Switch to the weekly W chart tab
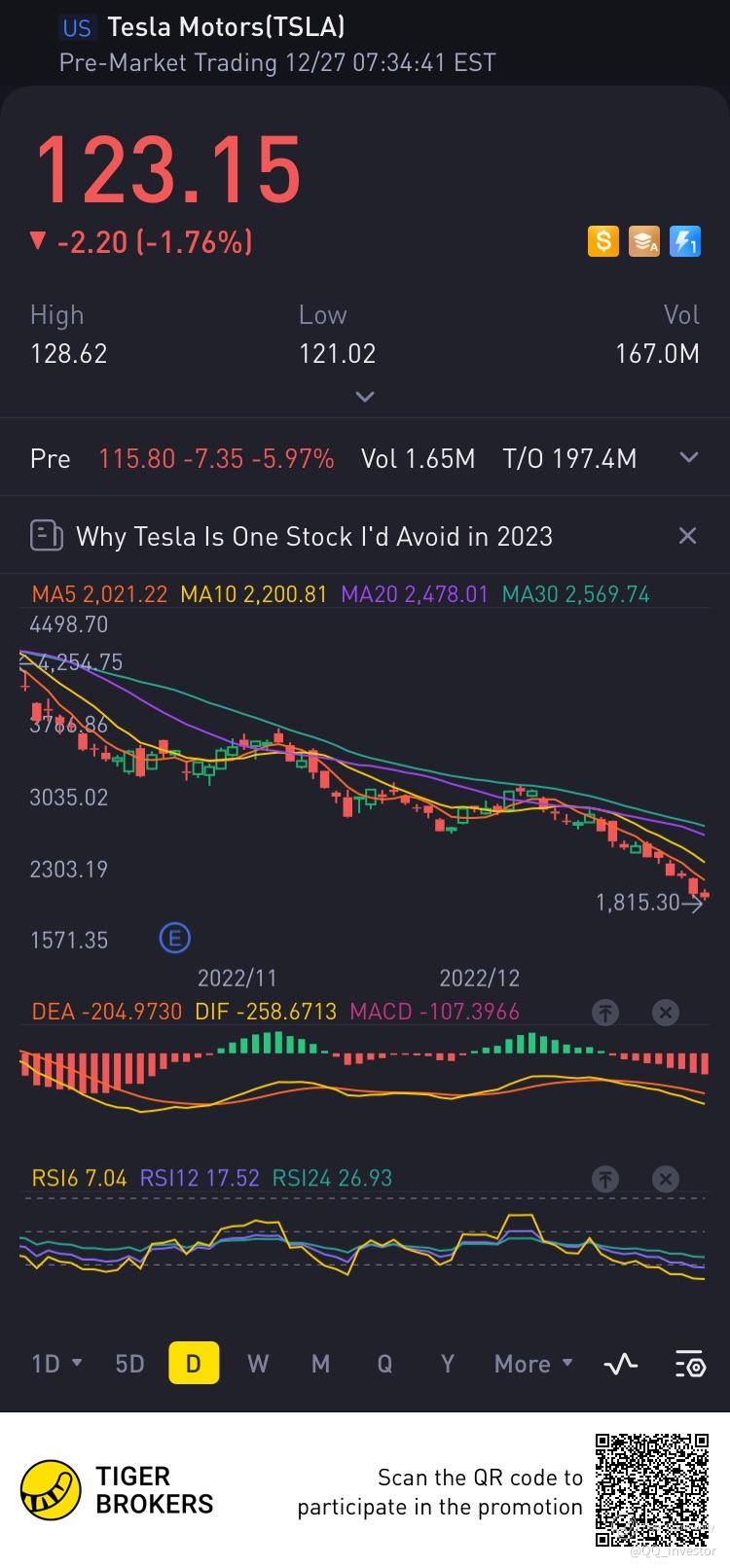The width and height of the screenshot is (730, 1568). [x=258, y=1364]
